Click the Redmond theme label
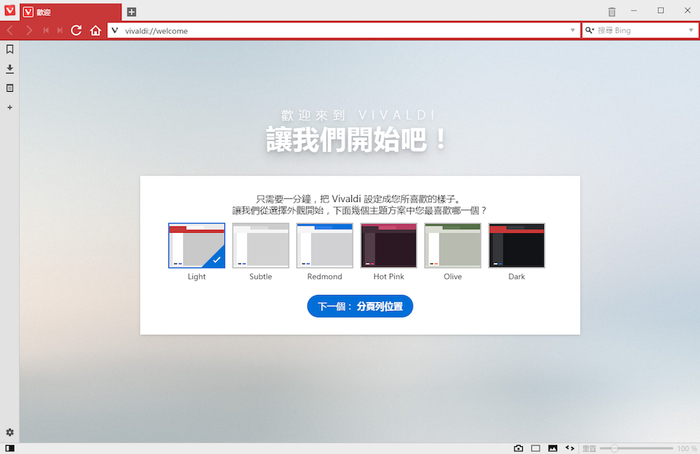The image size is (700, 454). point(325,276)
